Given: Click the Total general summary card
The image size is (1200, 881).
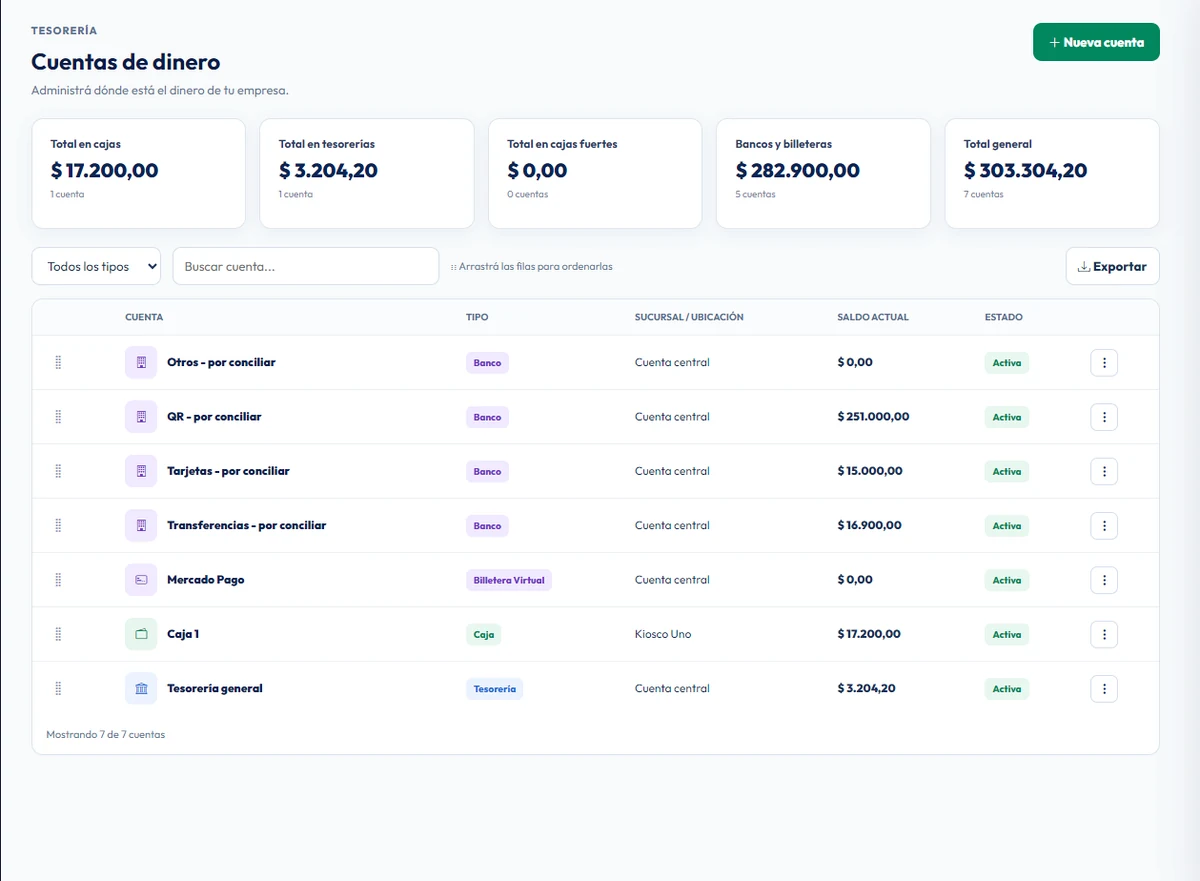Looking at the screenshot, I should coord(1052,174).
